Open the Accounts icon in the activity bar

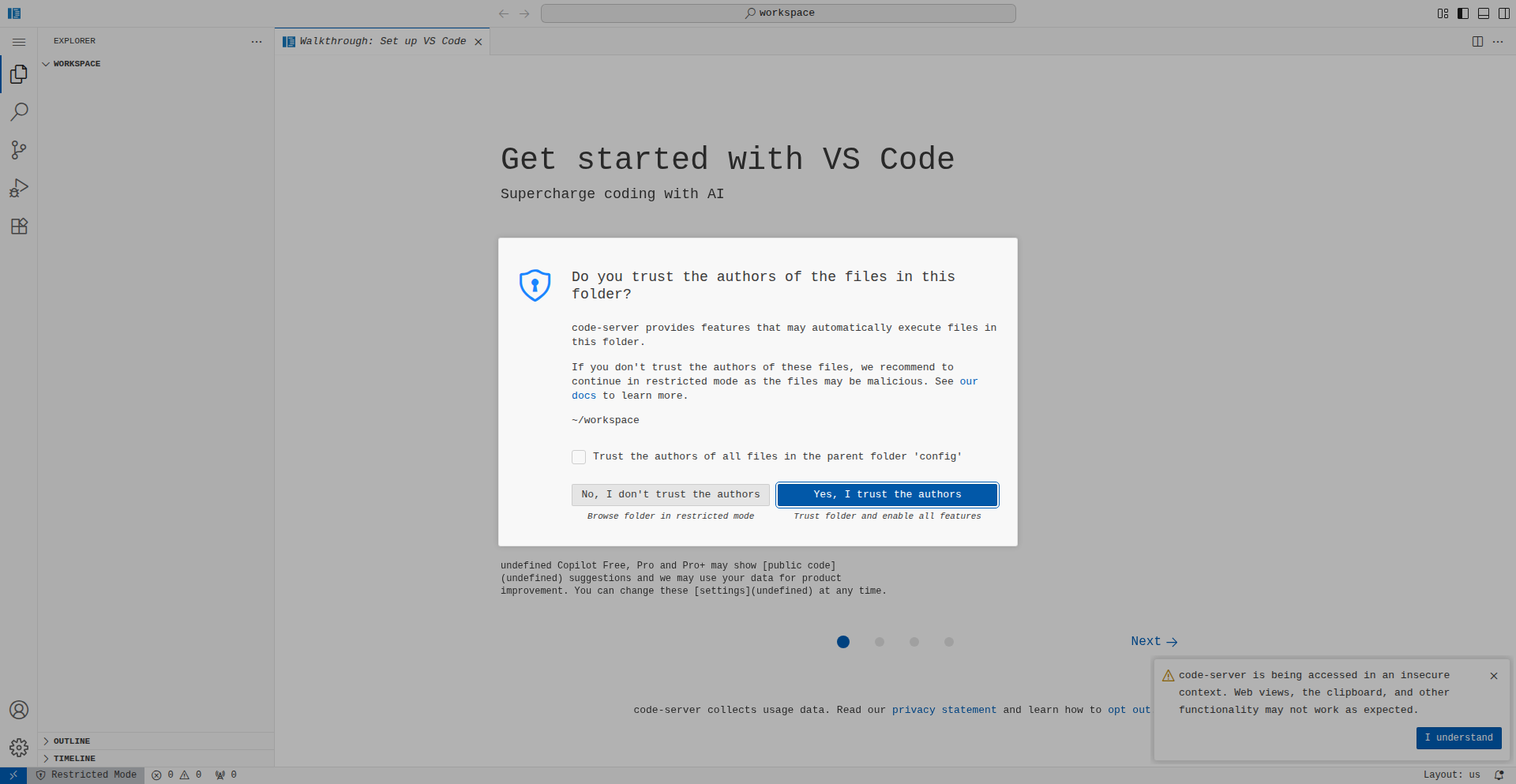pos(19,710)
